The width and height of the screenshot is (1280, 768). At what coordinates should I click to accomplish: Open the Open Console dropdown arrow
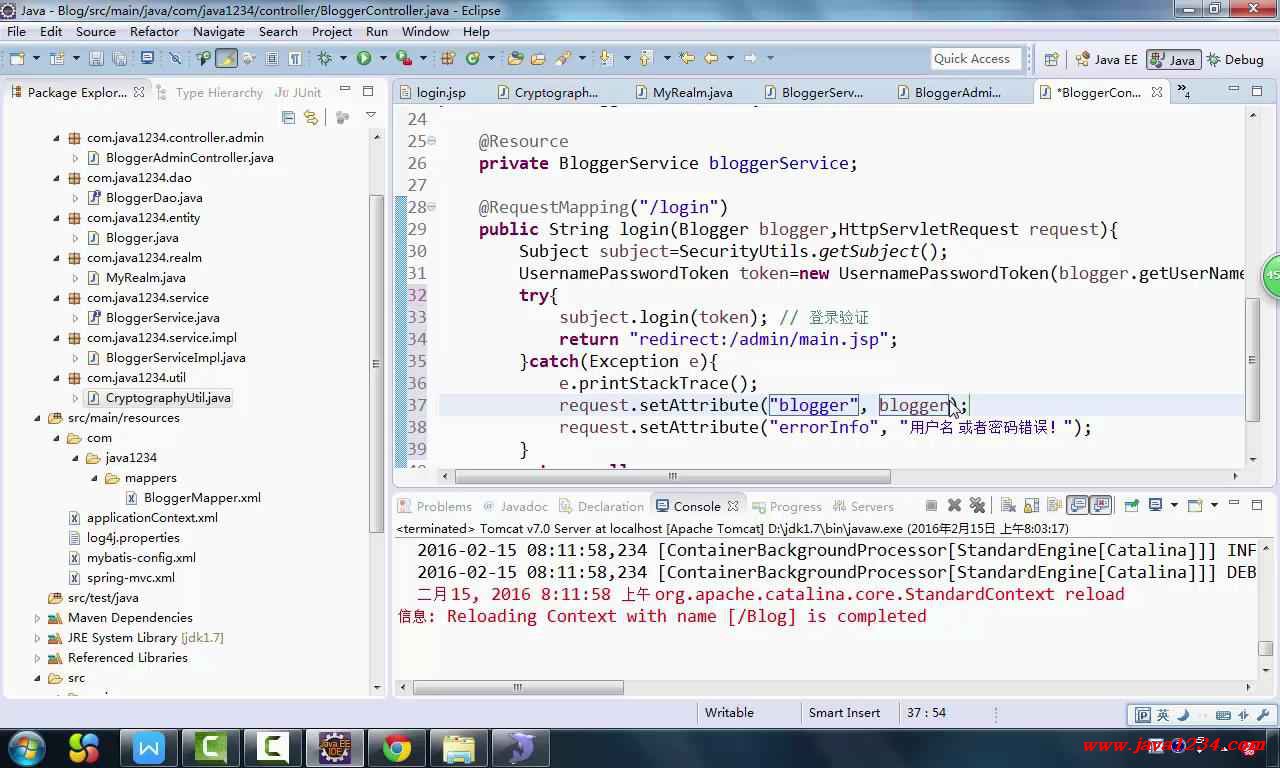(x=1214, y=506)
